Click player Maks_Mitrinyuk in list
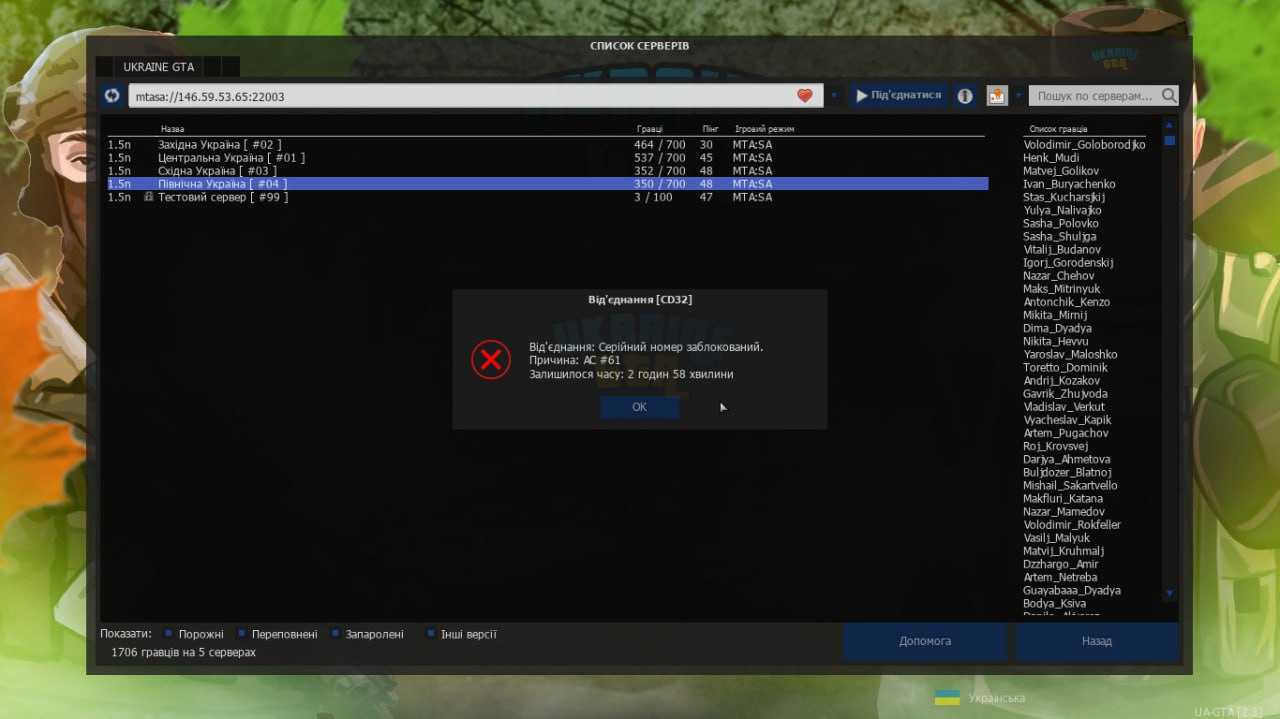Image resolution: width=1280 pixels, height=719 pixels. (x=1062, y=289)
